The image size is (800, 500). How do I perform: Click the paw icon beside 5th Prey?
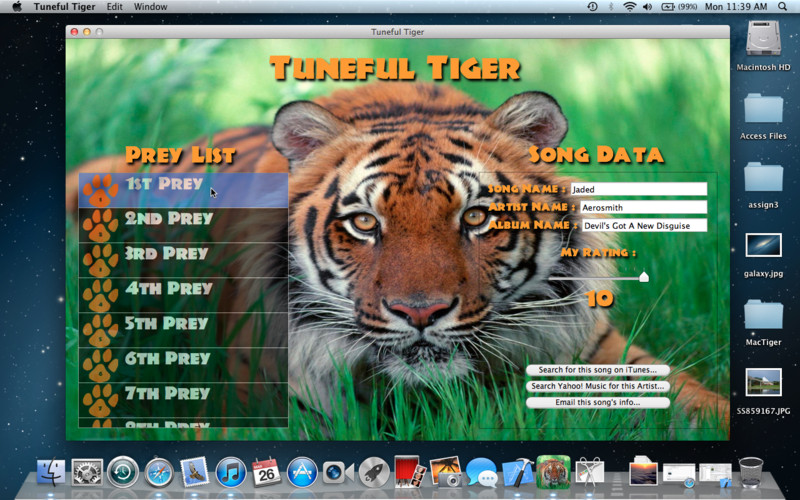pos(100,330)
